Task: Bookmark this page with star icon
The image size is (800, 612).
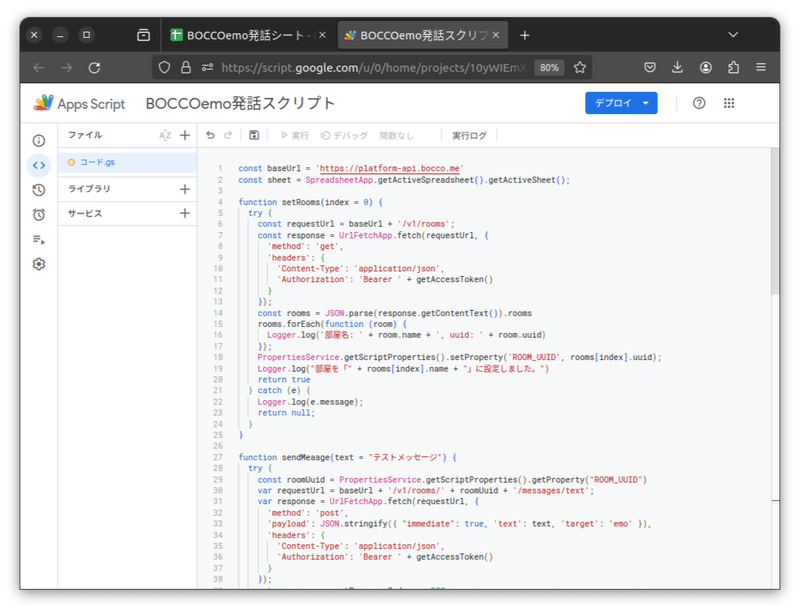Action: 580,67
